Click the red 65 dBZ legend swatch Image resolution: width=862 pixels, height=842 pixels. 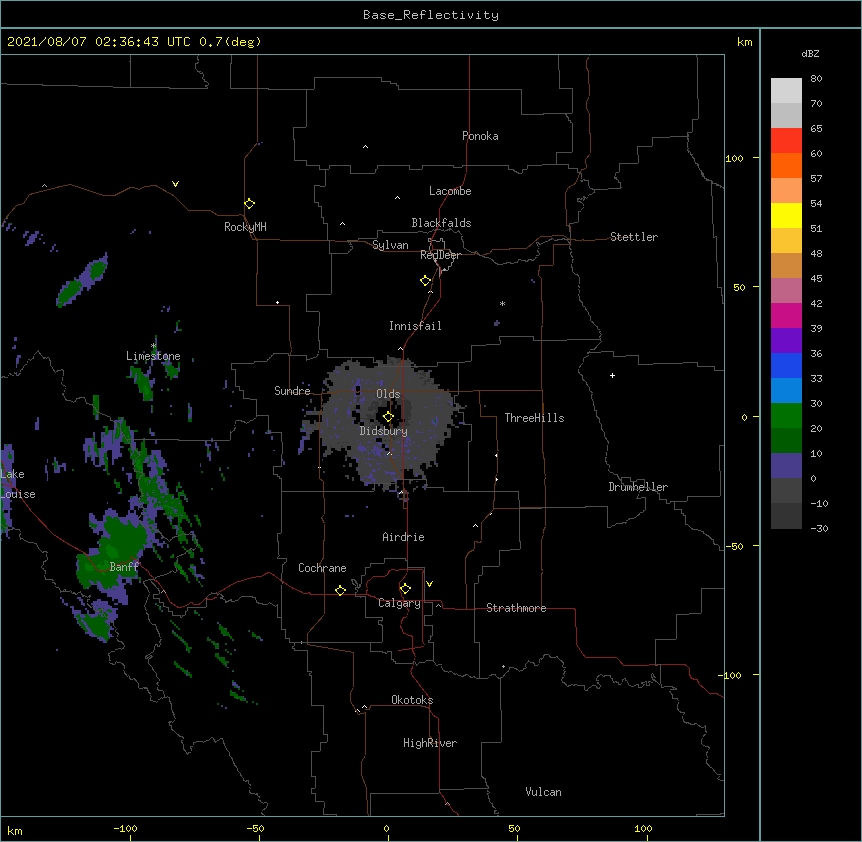pos(786,141)
